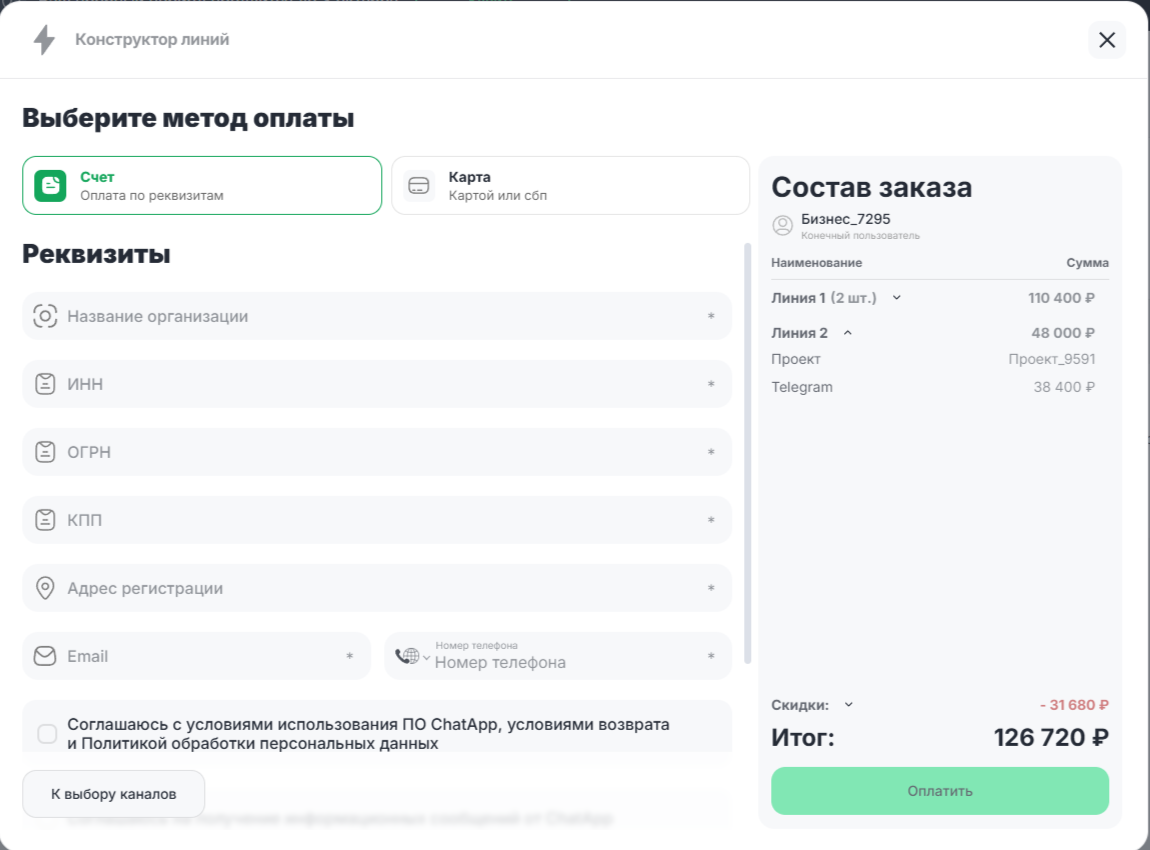Click into the ОГРН input field
1150x850 pixels.
[x=380, y=453]
